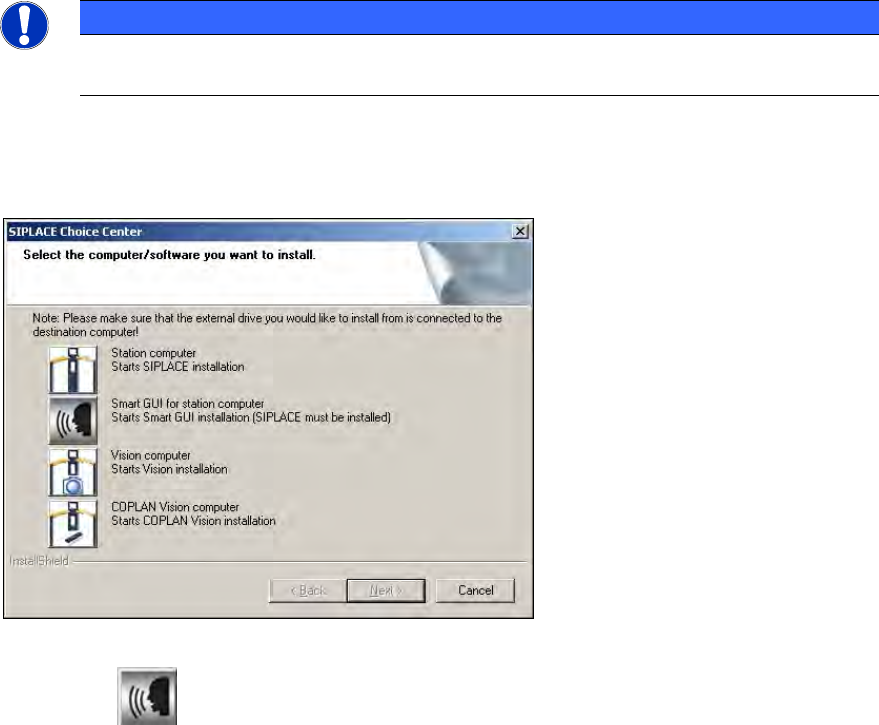Click the Cancel button
Image resolution: width=879 pixels, height=725 pixels.
point(475,590)
